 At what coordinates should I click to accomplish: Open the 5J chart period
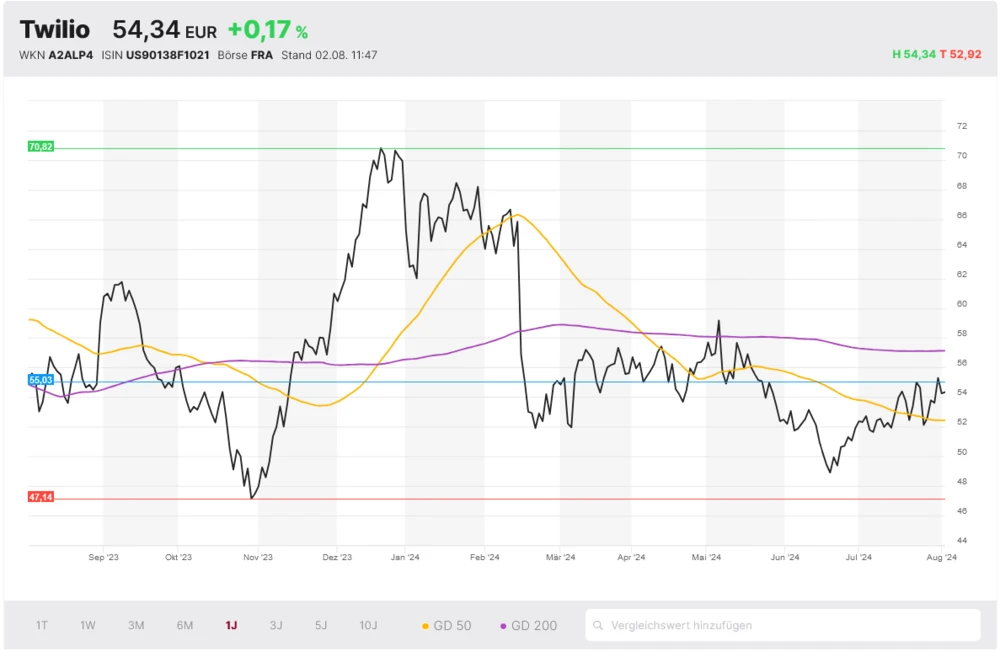click(x=321, y=626)
